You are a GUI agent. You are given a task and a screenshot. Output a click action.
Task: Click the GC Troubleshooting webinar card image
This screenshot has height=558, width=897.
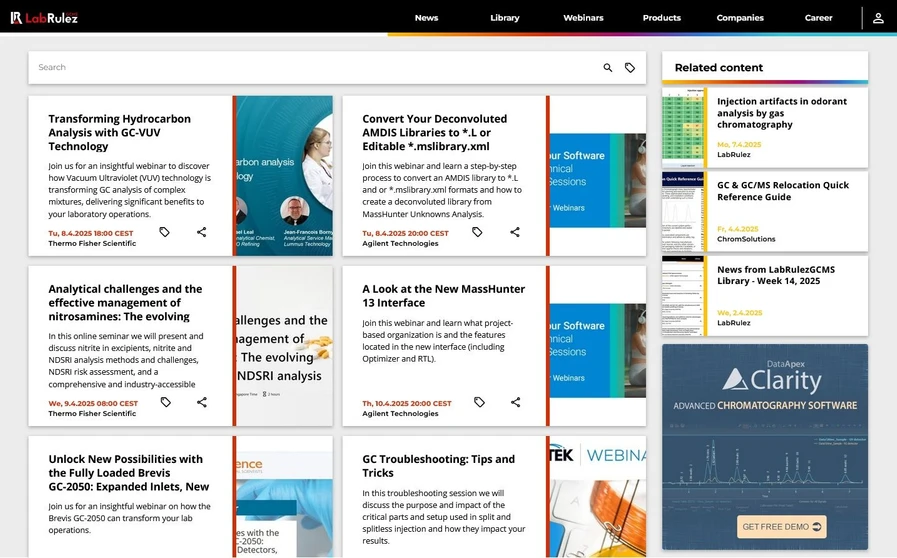coord(598,497)
